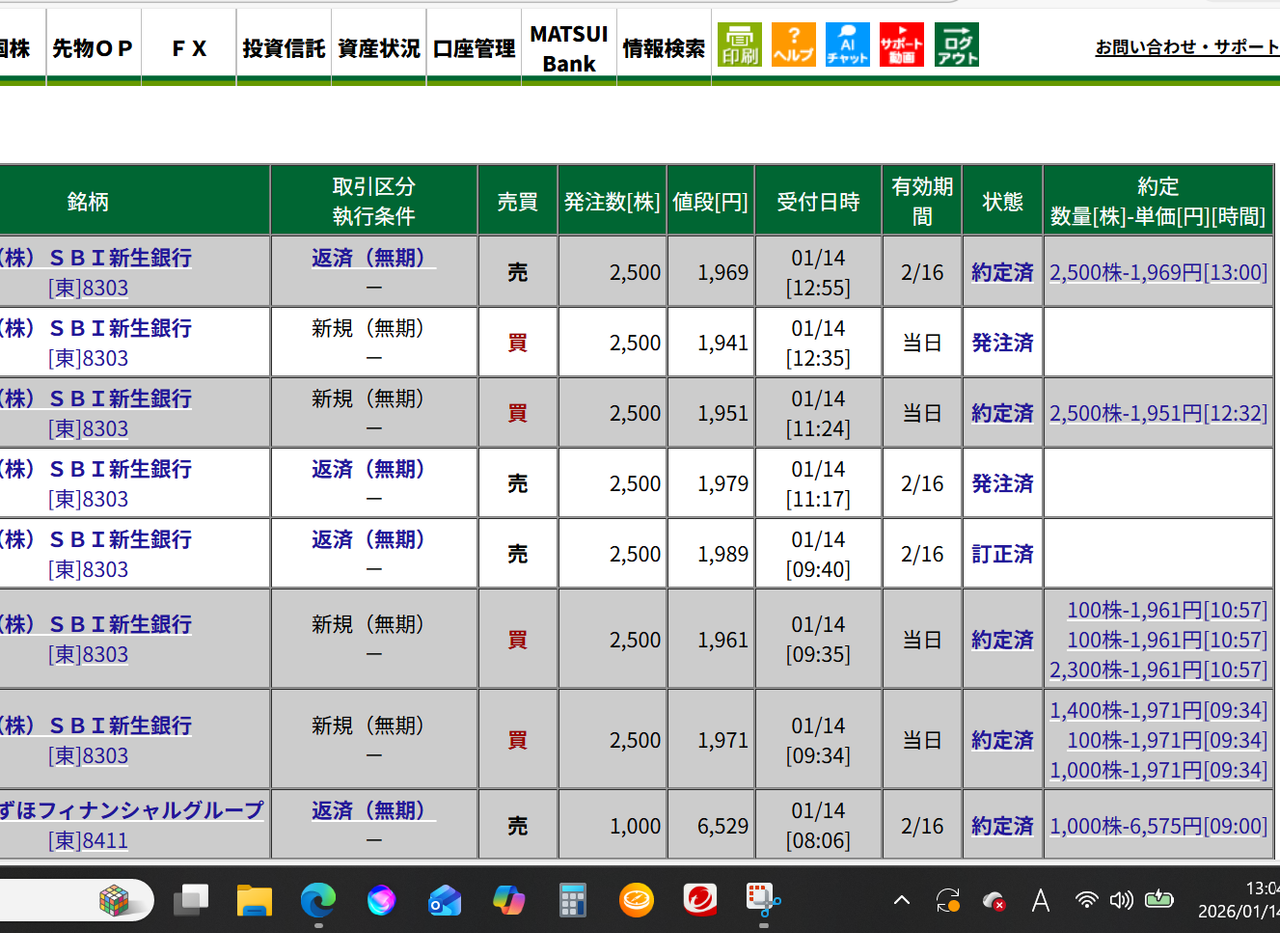Open the FX menu tab
Screen dimensions: 1280x933
pos(188,48)
